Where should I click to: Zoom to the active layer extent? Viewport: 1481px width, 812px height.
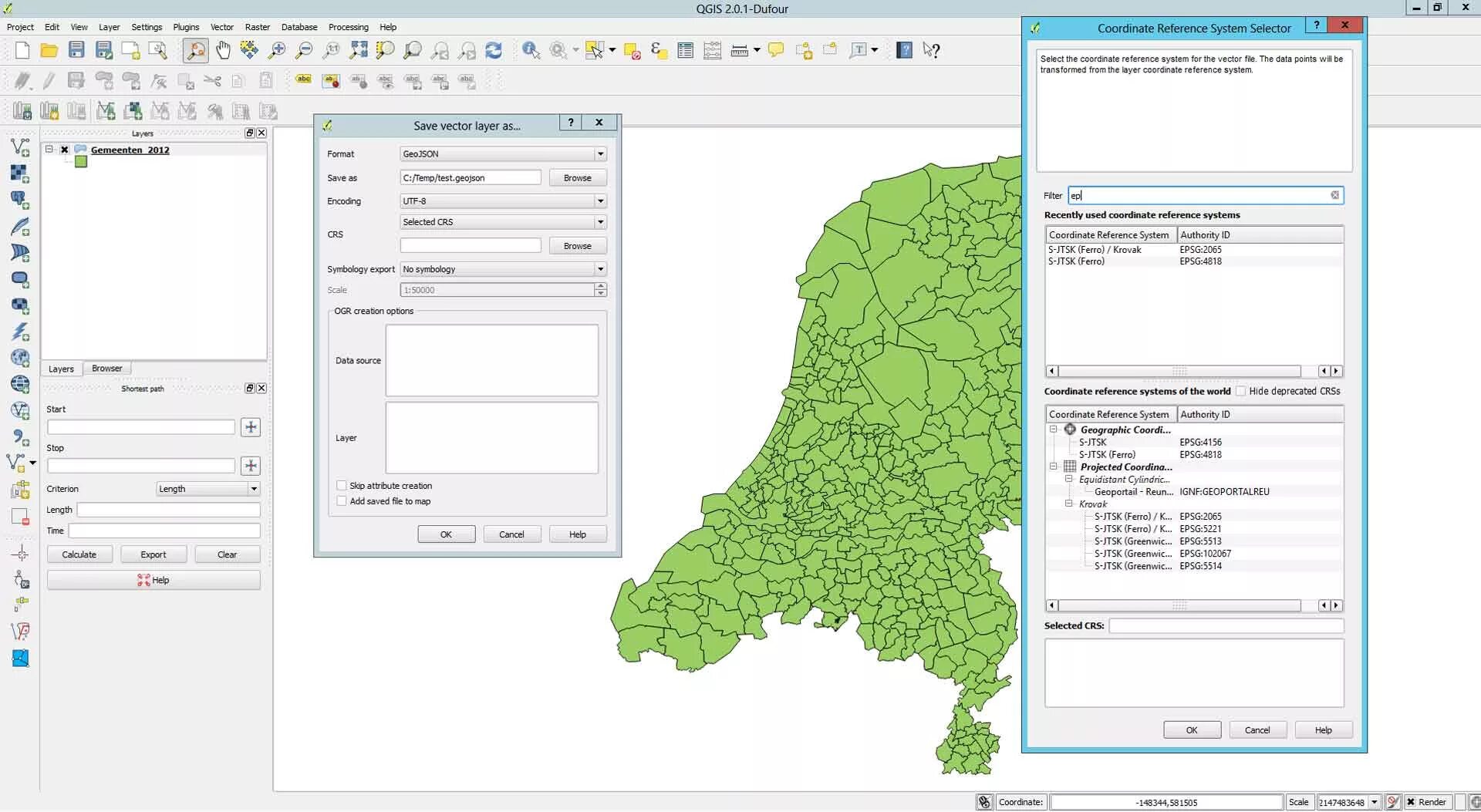tap(413, 51)
